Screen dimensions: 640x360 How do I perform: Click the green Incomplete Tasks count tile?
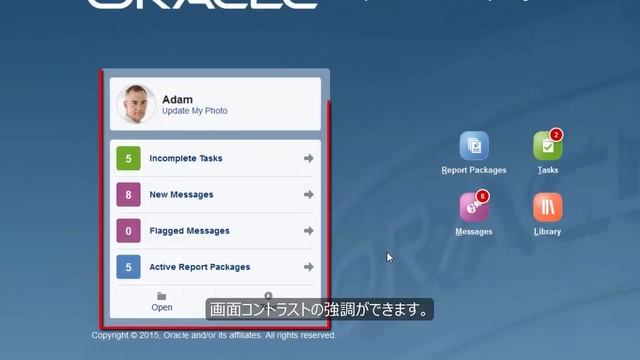pyautogui.click(x=128, y=158)
